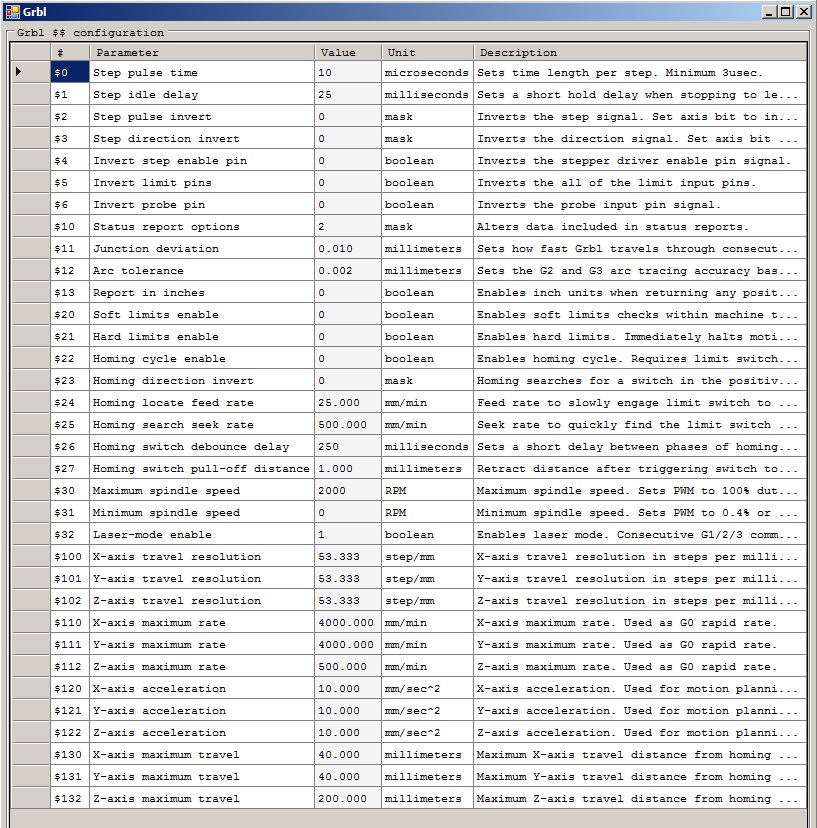
Task: Click description of Junction deviation
Action: click(x=640, y=249)
